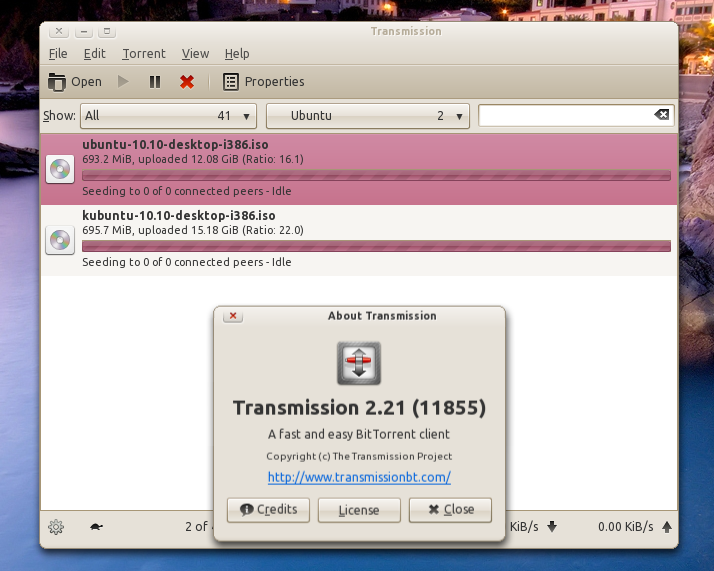
Task: Open the File menu
Action: click(58, 54)
